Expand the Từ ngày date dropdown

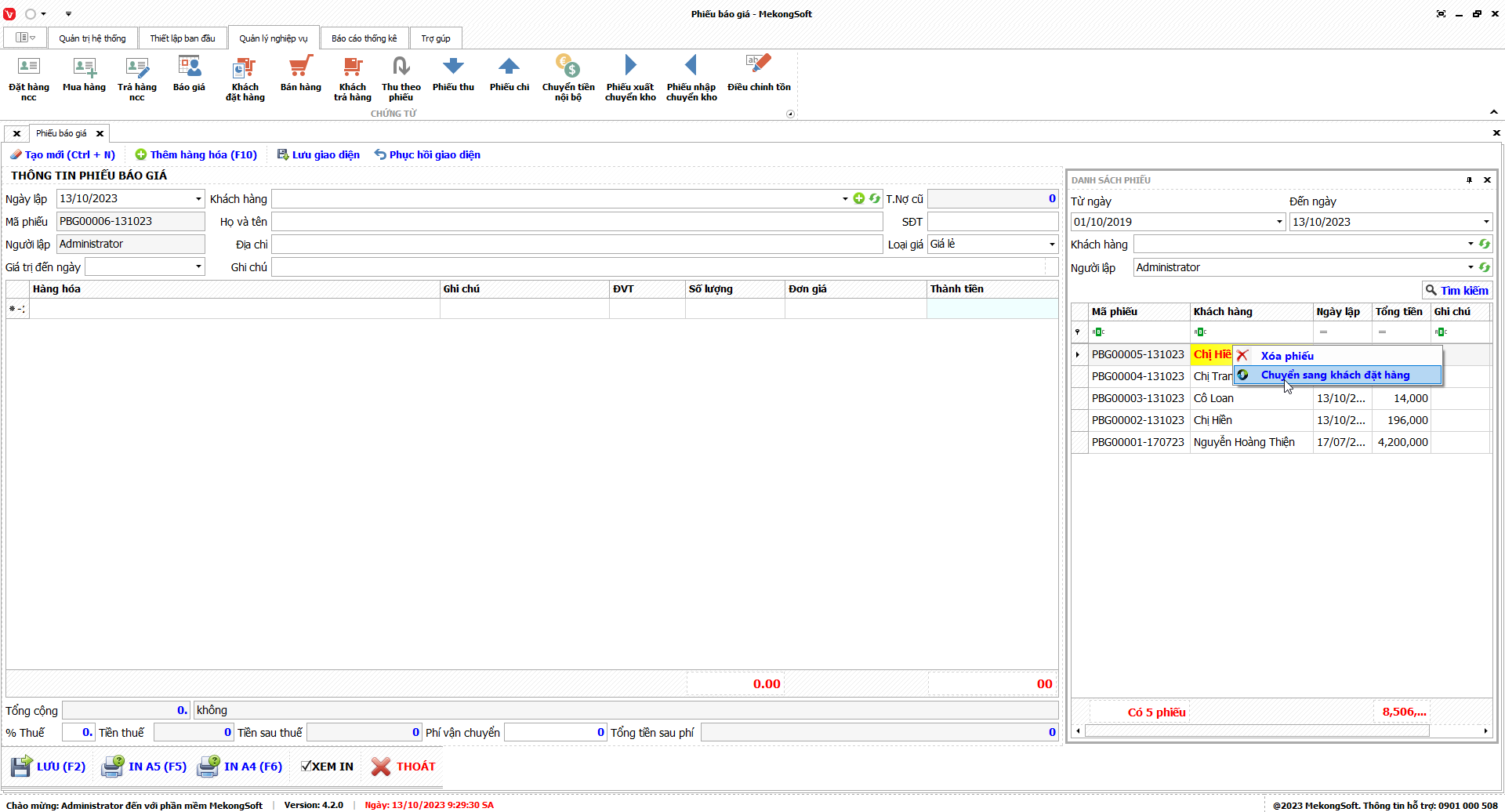click(x=1279, y=222)
